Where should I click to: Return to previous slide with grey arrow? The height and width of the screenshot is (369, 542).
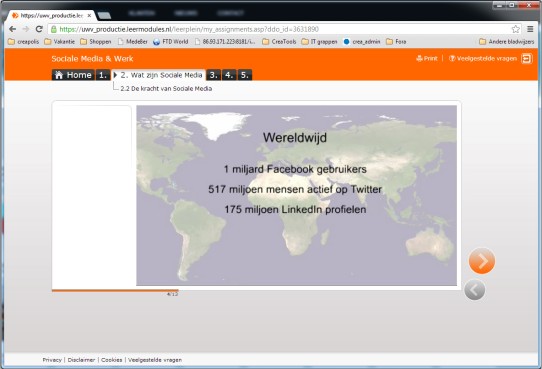[475, 290]
